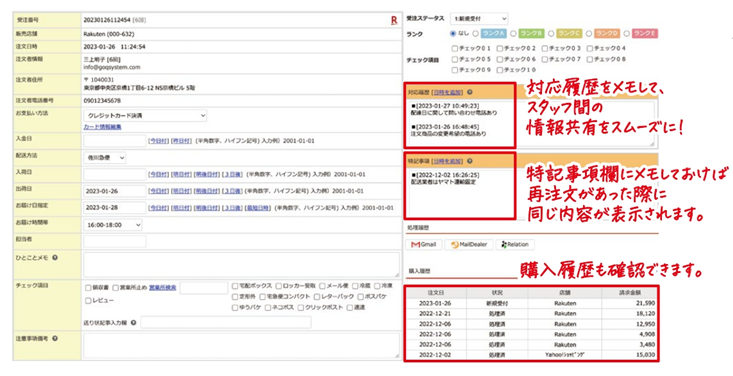Check the ロッカー受取 option

point(278,286)
